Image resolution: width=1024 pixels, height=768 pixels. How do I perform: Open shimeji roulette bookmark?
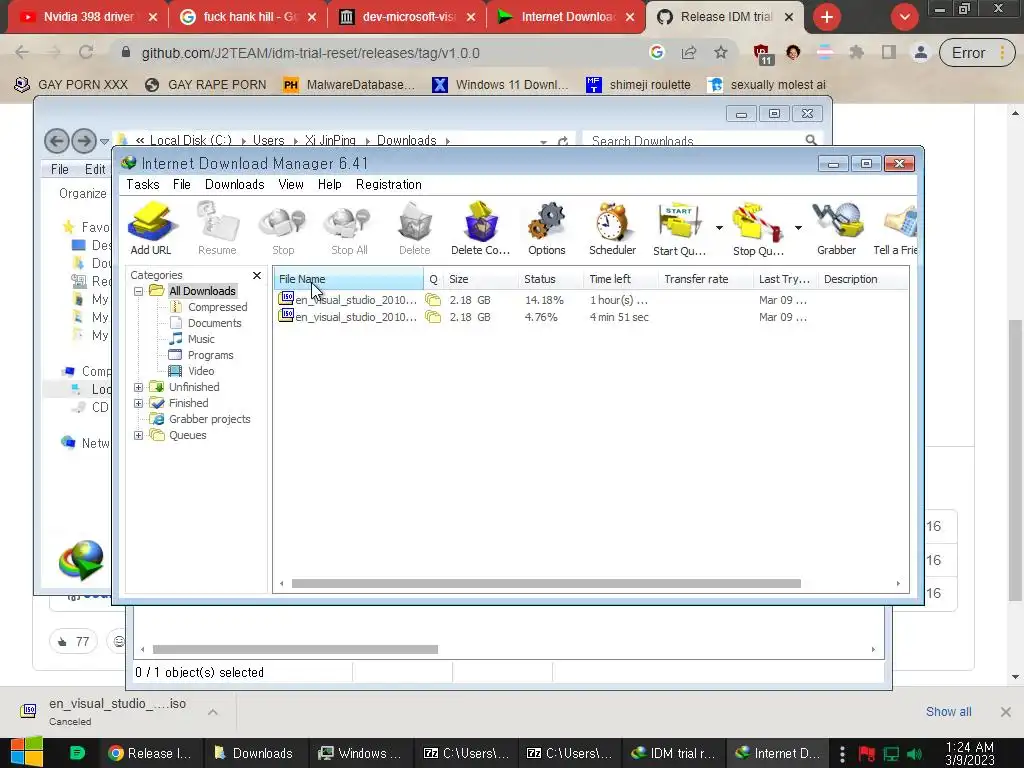pos(638,85)
